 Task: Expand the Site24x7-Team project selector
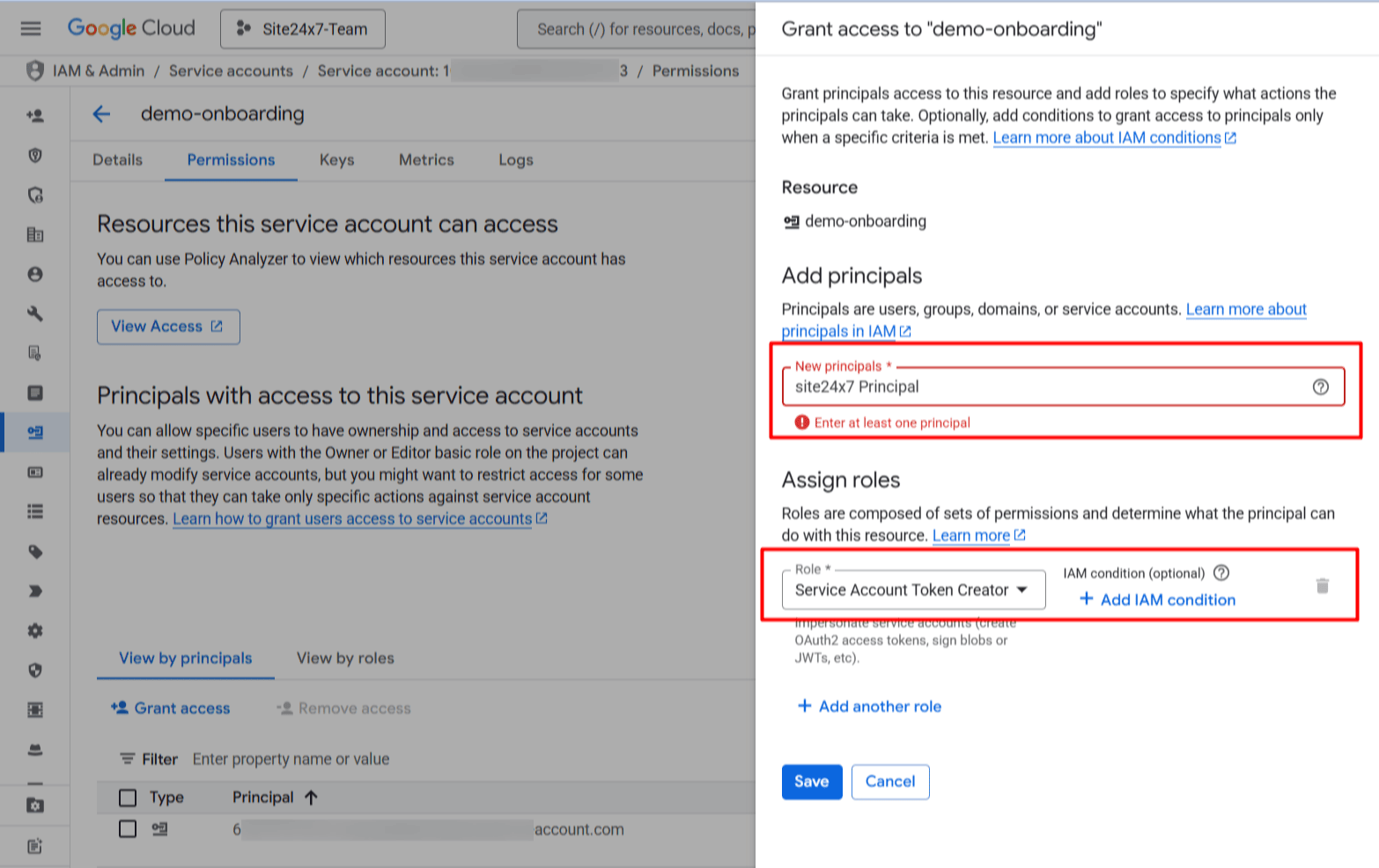pos(303,28)
